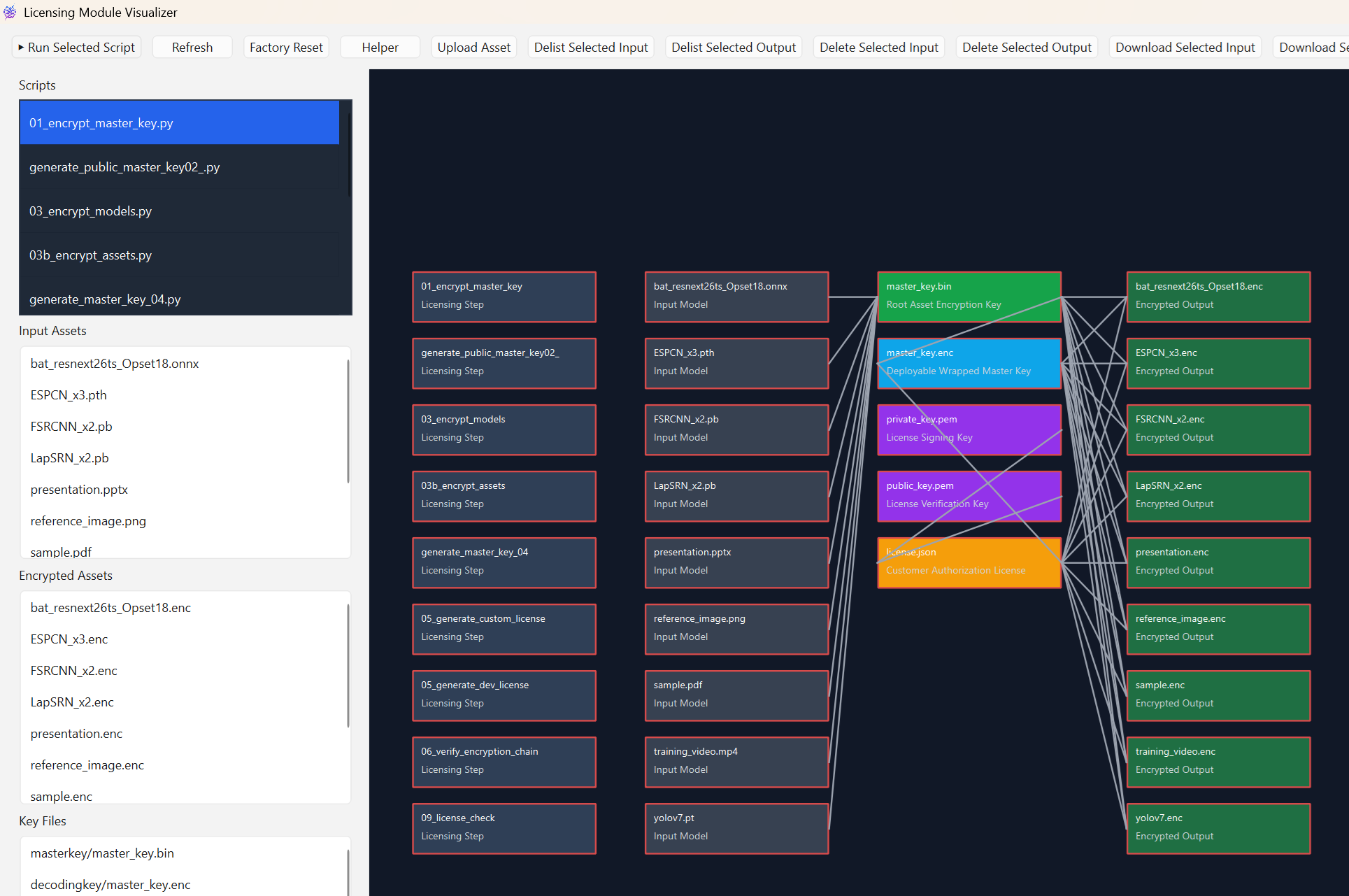Click Upload Asset button
The height and width of the screenshot is (896, 1349).
[x=474, y=48]
